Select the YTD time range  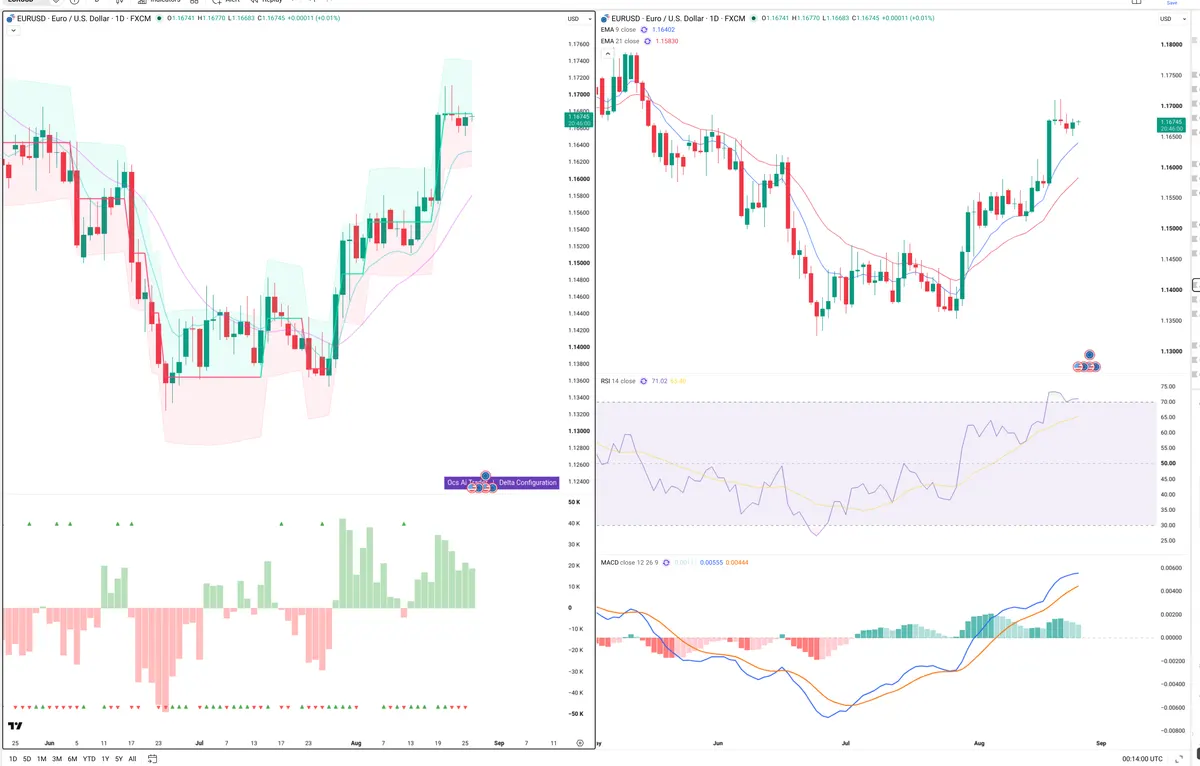pos(89,759)
